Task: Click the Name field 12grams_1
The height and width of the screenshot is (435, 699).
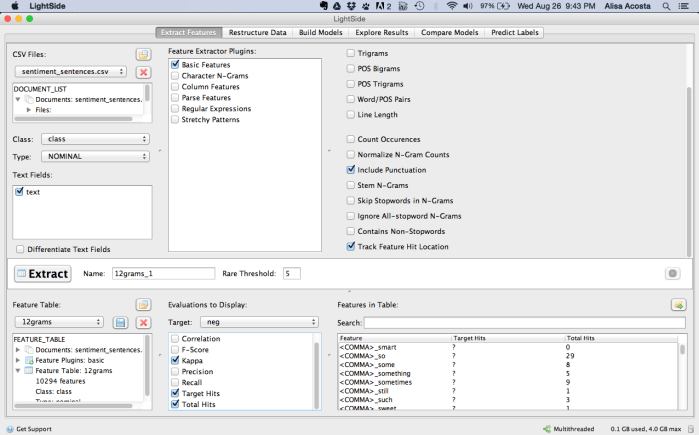Action: point(164,273)
